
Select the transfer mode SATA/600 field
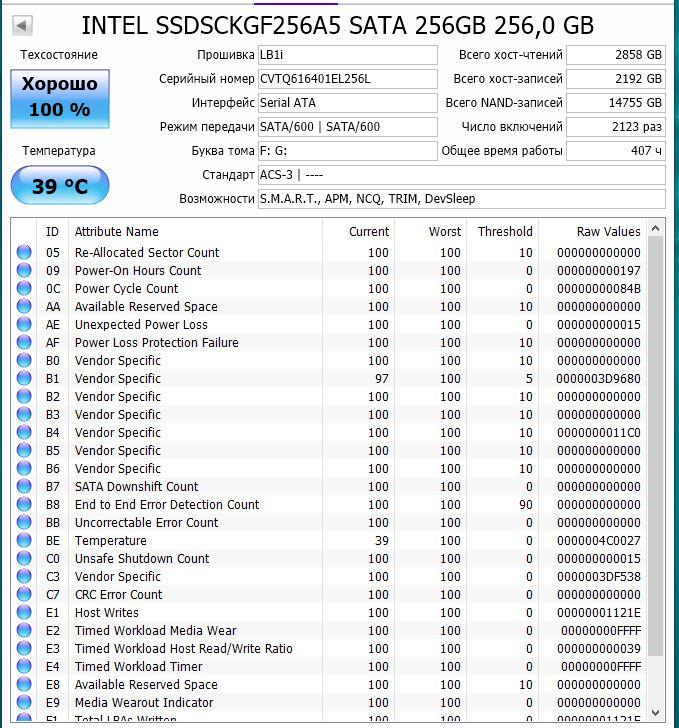(347, 127)
